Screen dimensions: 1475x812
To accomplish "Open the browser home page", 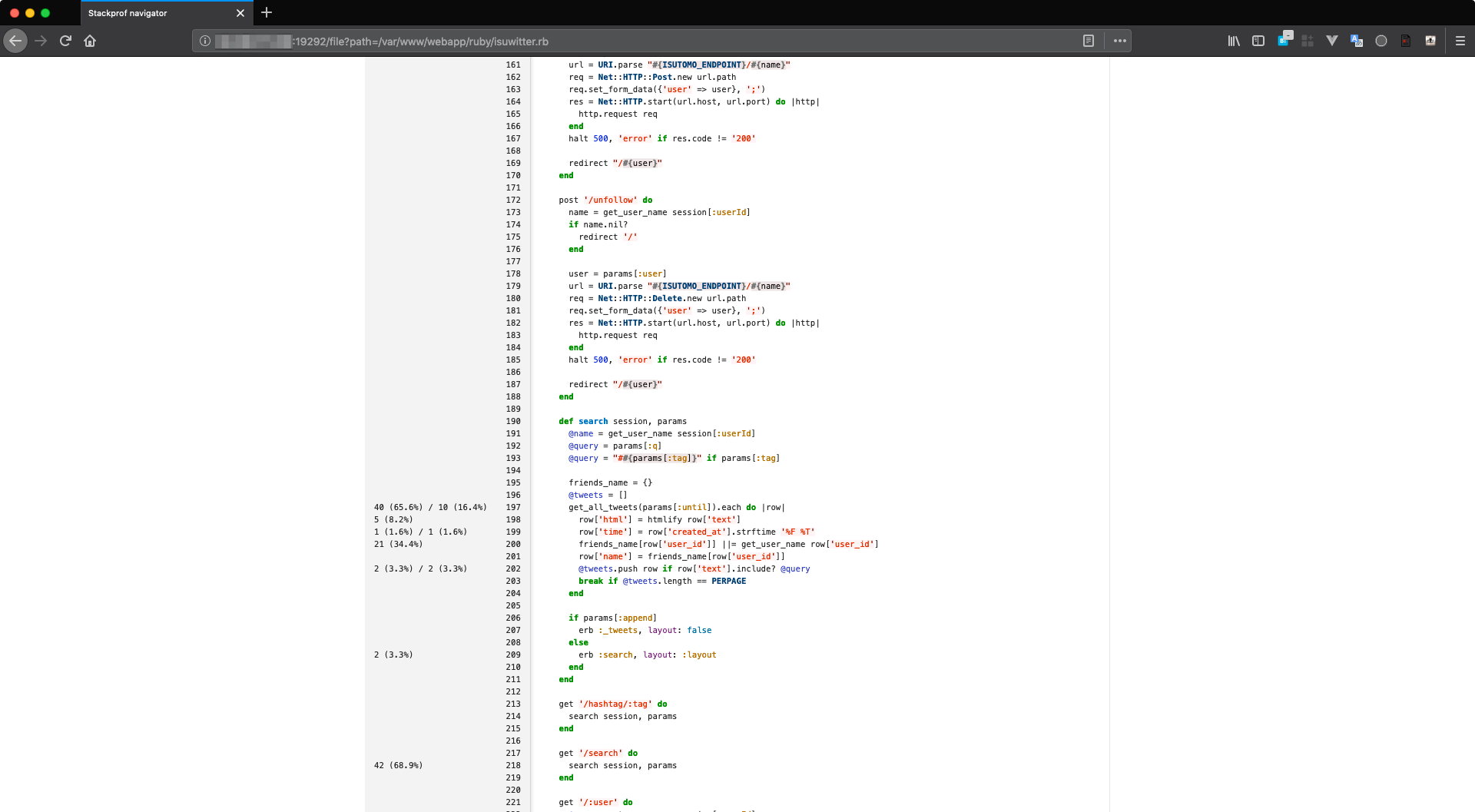I will (90, 41).
